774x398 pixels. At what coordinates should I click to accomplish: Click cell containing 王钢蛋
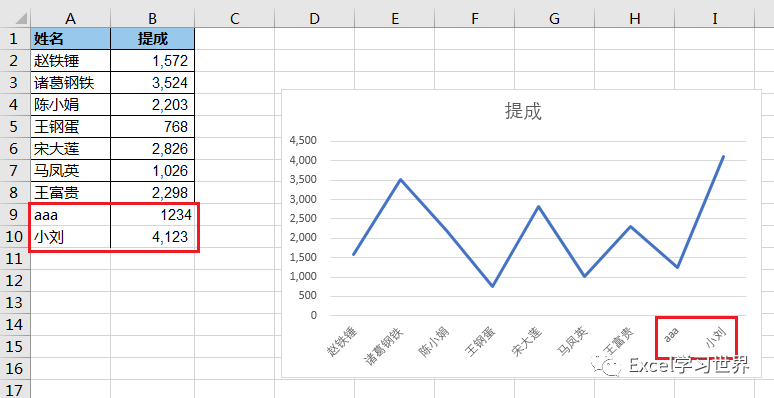pos(71,127)
